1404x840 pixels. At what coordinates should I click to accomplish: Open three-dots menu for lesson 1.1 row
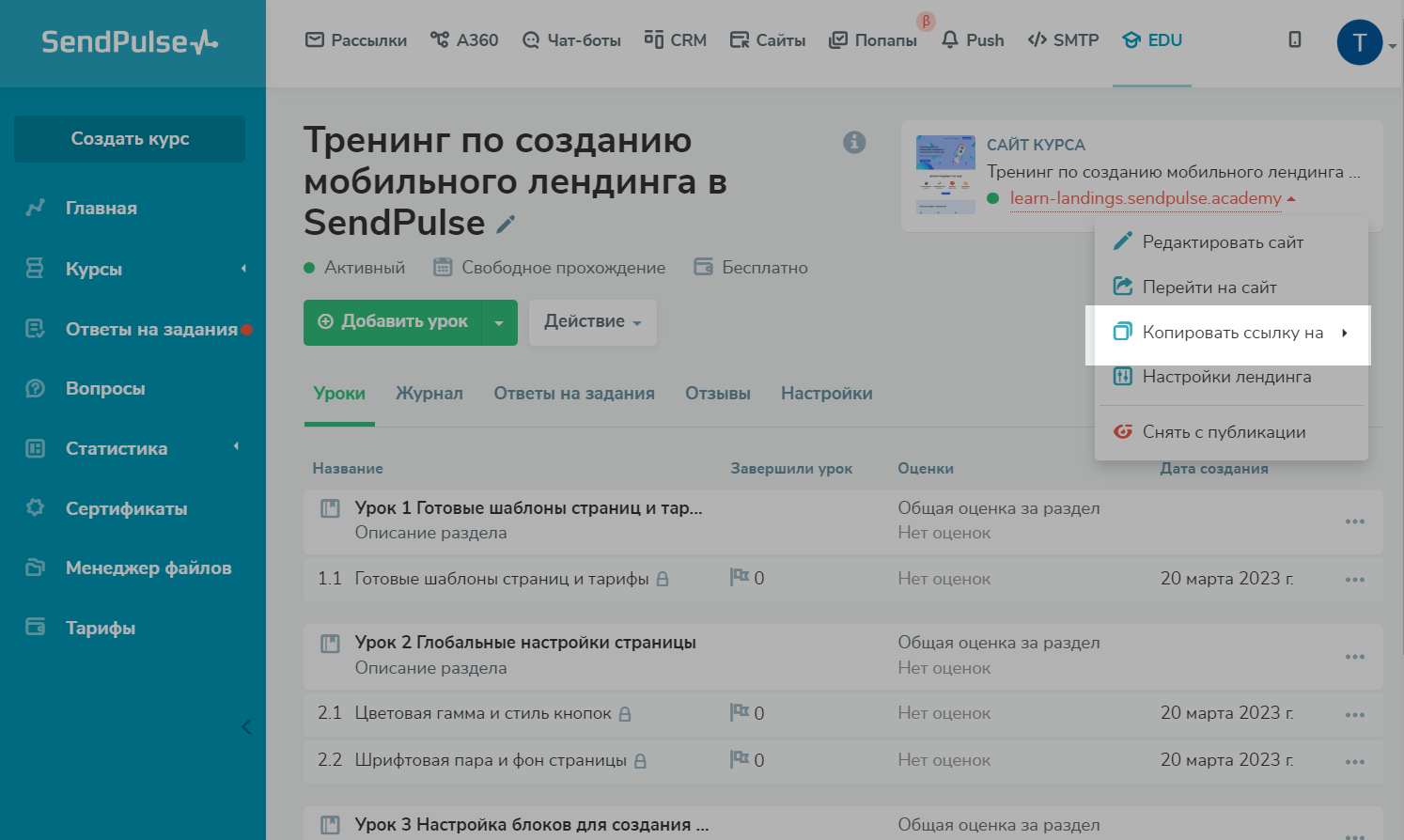1354,580
